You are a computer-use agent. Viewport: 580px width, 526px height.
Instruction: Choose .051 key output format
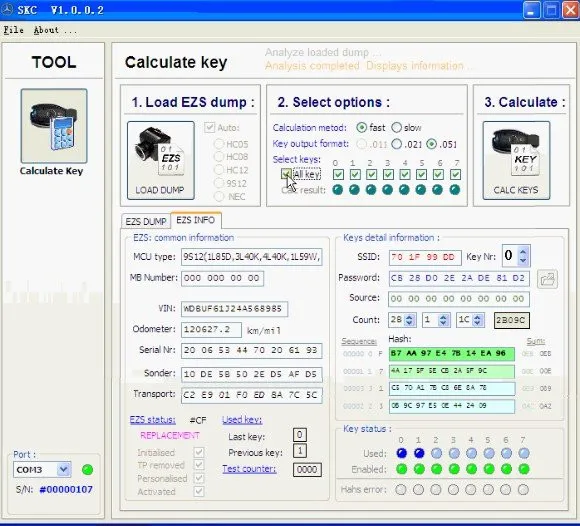[431, 144]
